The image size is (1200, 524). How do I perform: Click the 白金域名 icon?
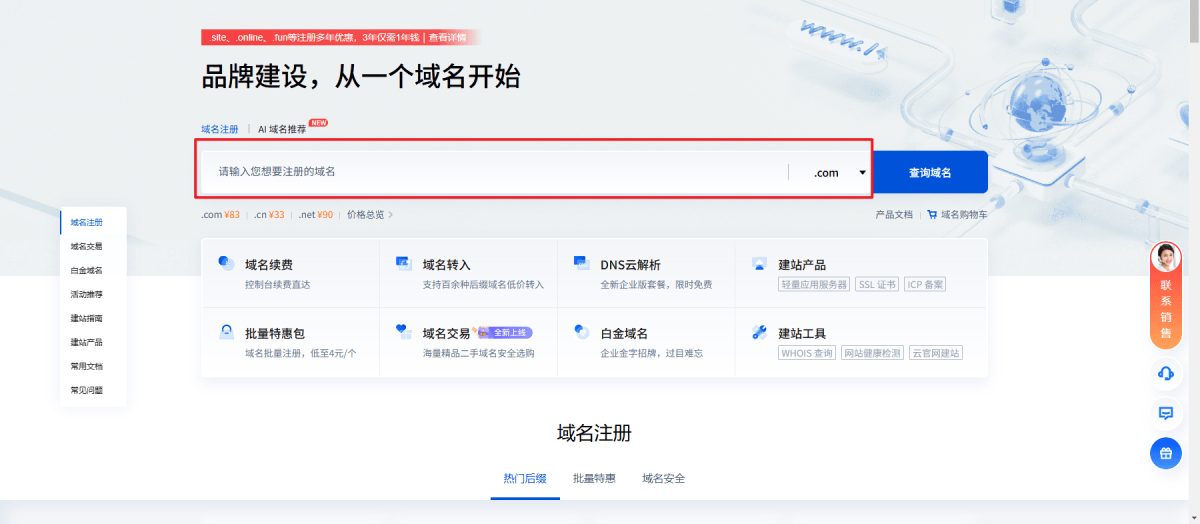click(582, 332)
